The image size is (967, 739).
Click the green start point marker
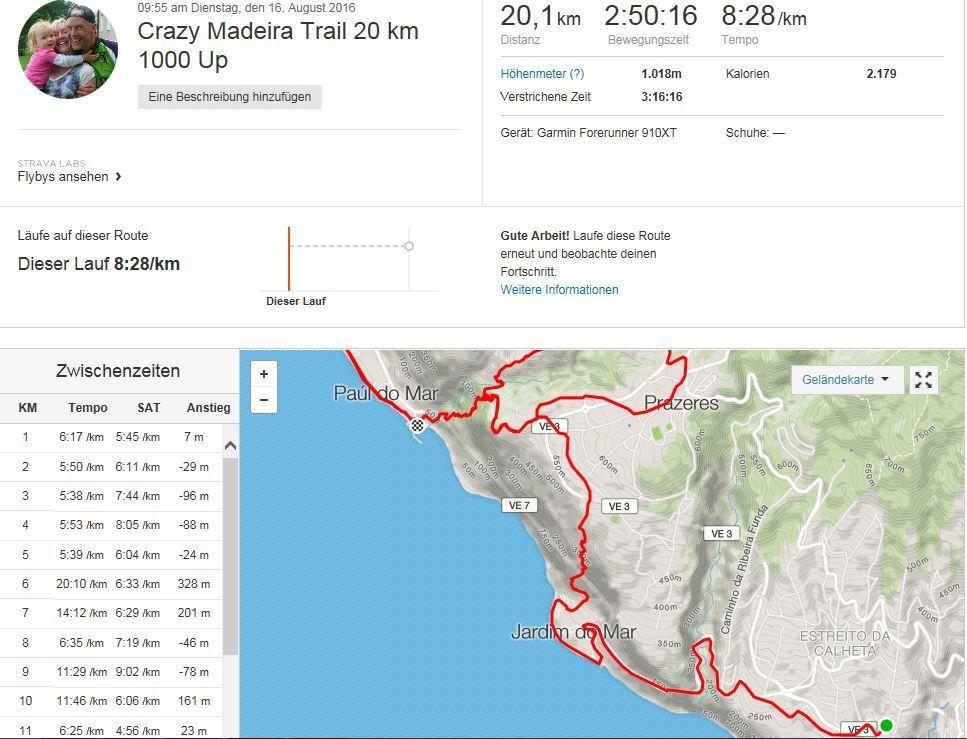(886, 725)
